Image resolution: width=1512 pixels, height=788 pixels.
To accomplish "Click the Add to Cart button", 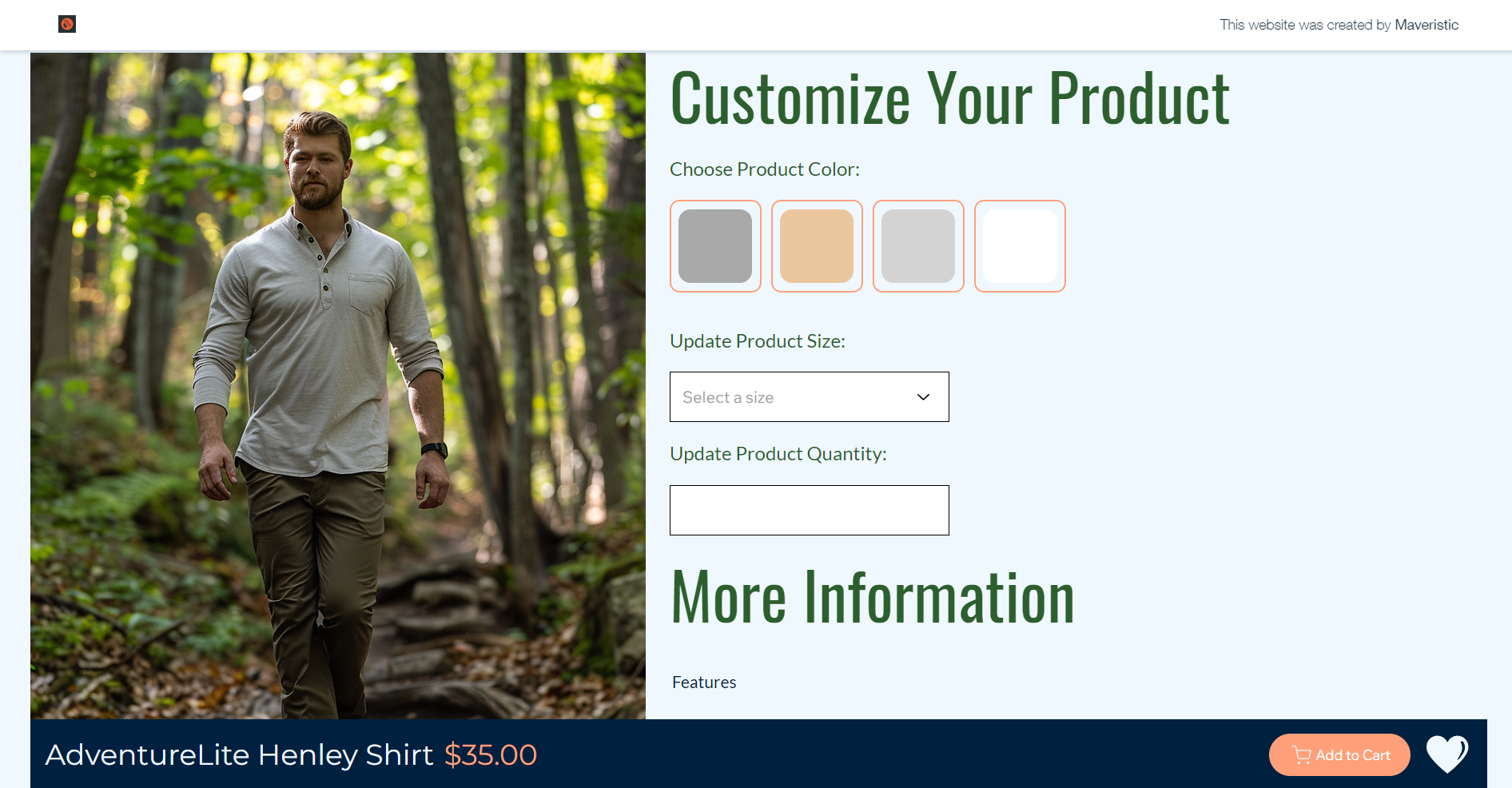I will (x=1339, y=755).
